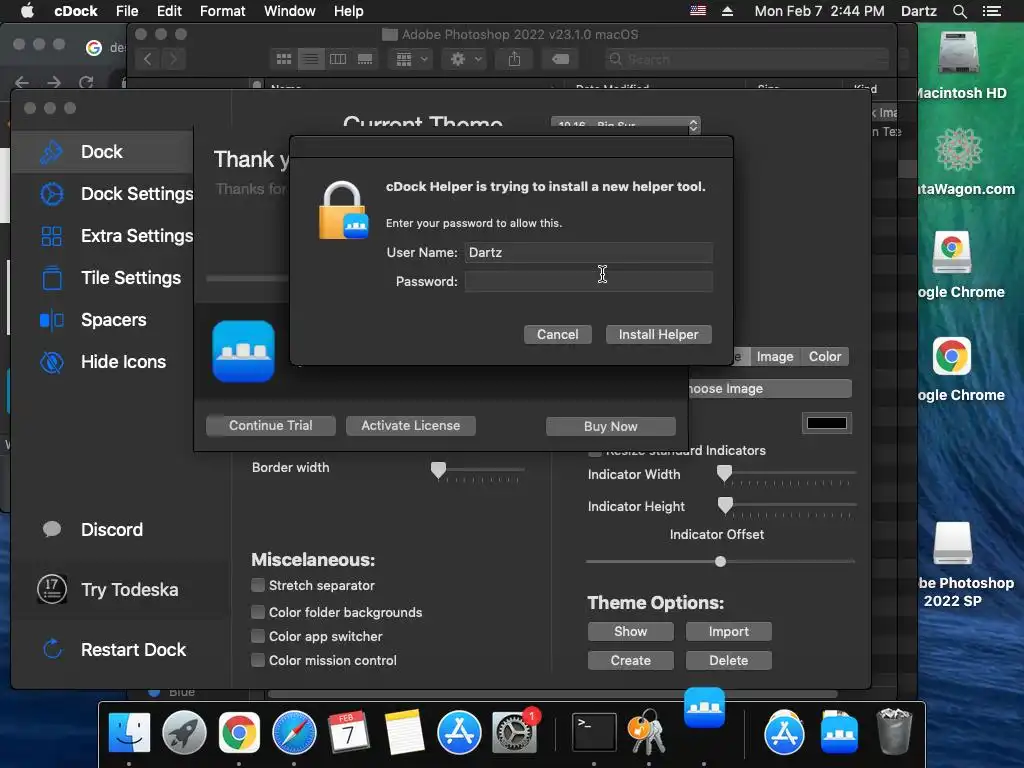The image size is (1024, 768).
Task: Open App Store icon beside Notes
Action: pyautogui.click(x=459, y=732)
